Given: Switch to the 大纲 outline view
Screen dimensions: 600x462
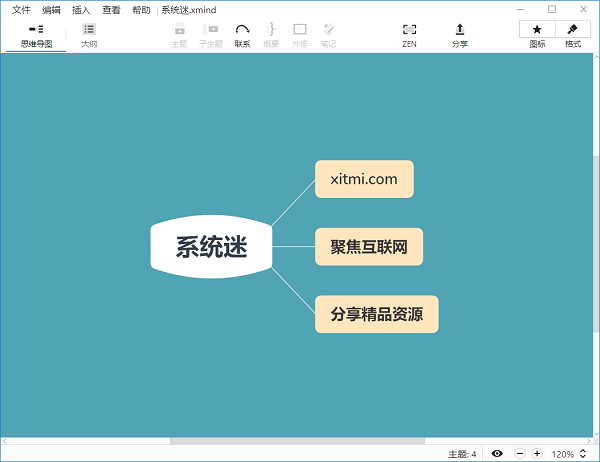Looking at the screenshot, I should pyautogui.click(x=89, y=36).
